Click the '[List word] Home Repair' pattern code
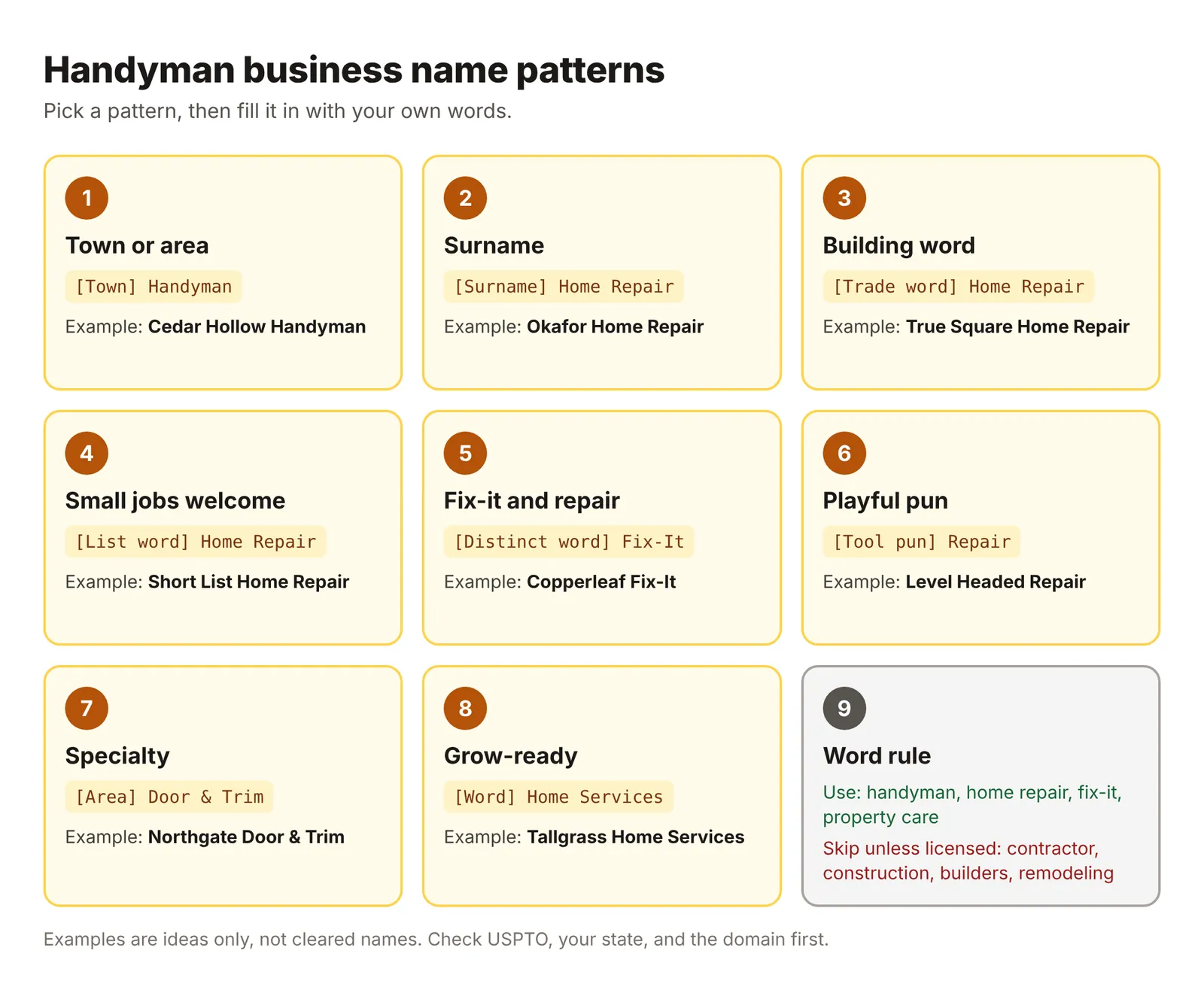1204x987 pixels. [x=196, y=542]
